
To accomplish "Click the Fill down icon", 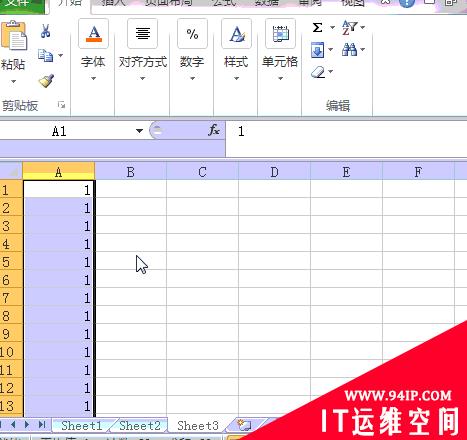I will [318, 50].
